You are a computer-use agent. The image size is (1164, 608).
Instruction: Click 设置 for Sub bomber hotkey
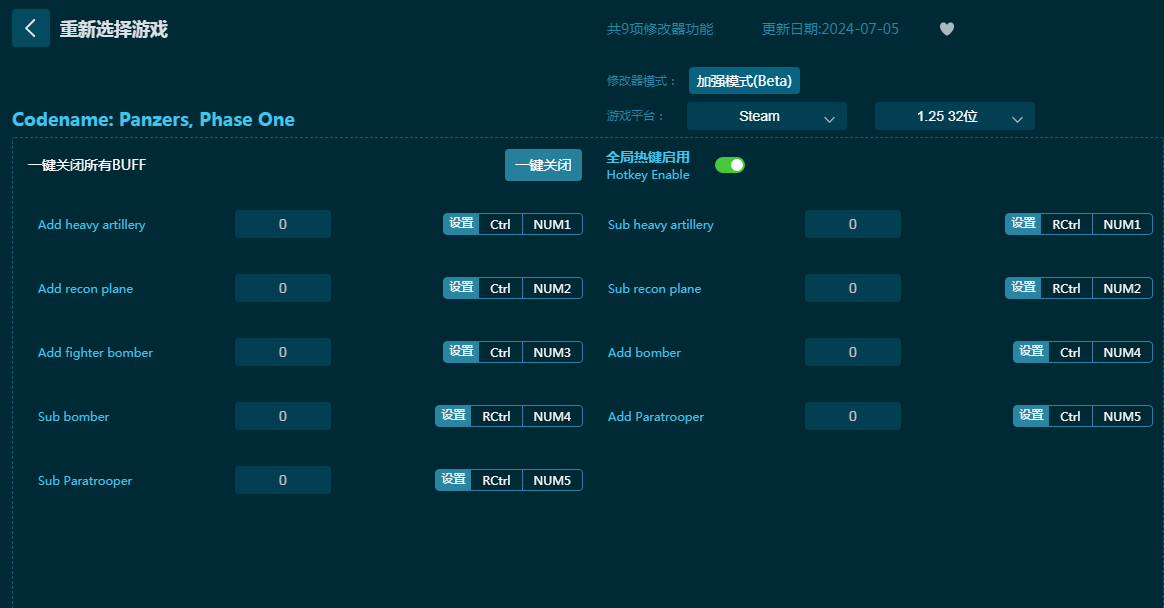point(454,416)
